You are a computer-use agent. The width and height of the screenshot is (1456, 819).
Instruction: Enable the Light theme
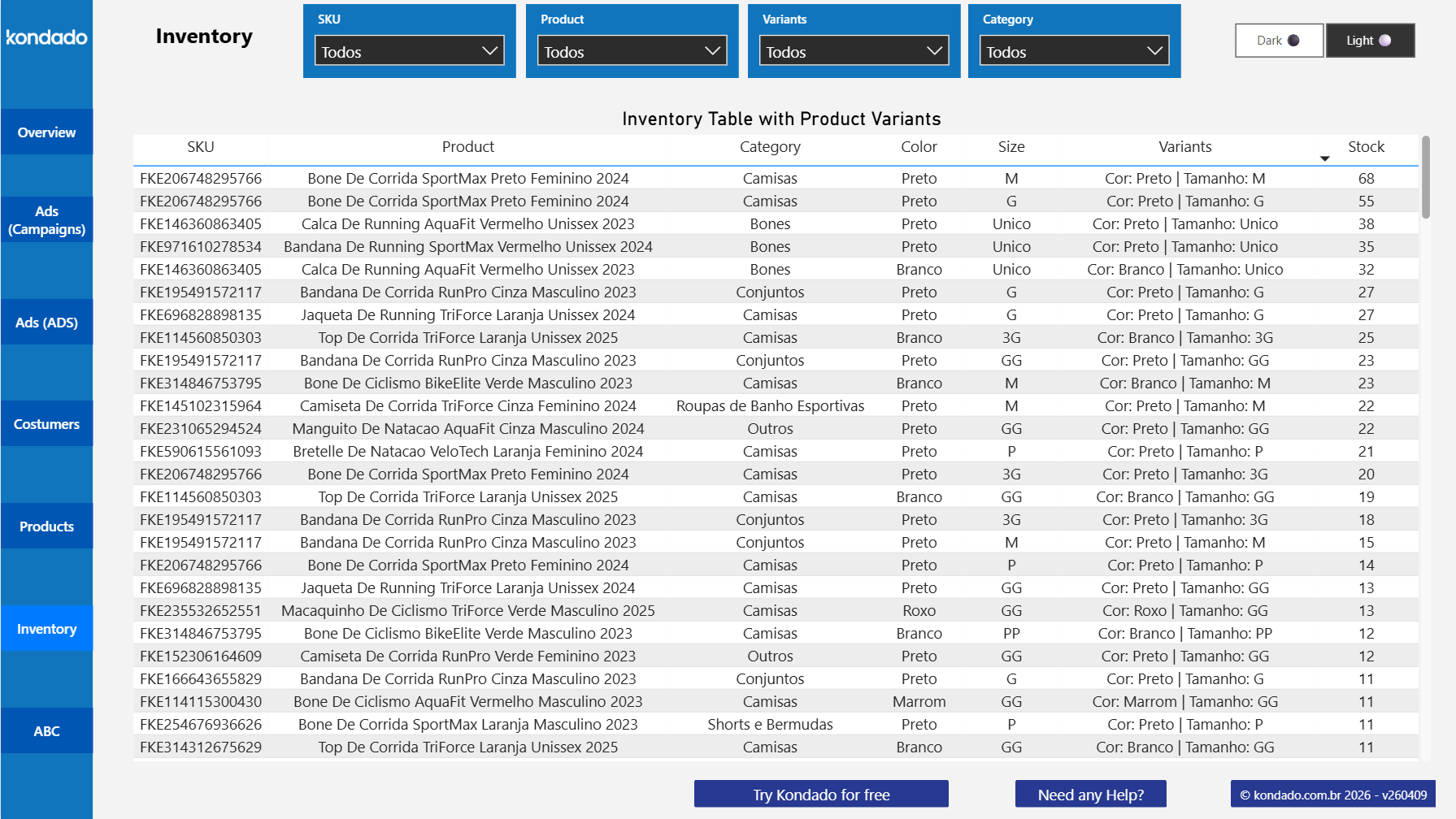click(x=1369, y=40)
